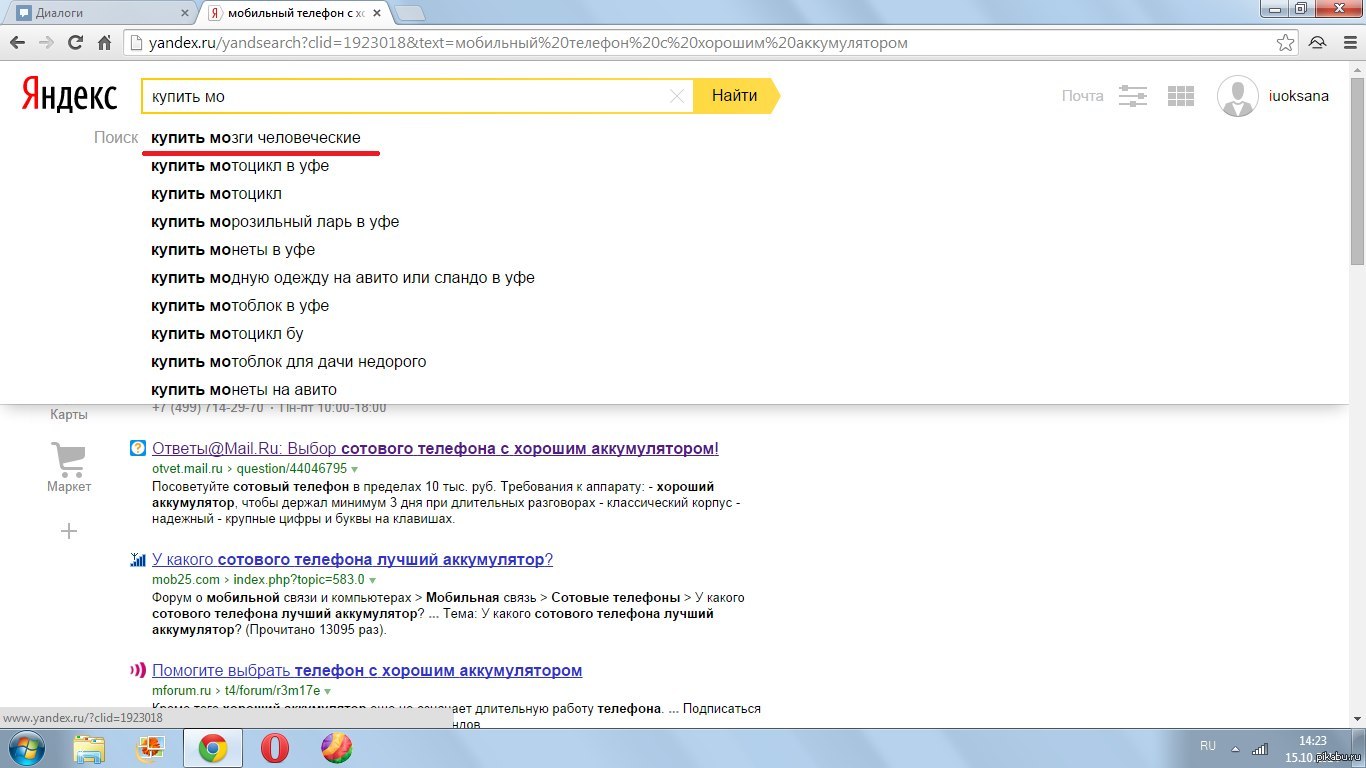This screenshot has width=1366, height=768.
Task: Bookmark this page with the star icon
Action: click(x=1286, y=43)
